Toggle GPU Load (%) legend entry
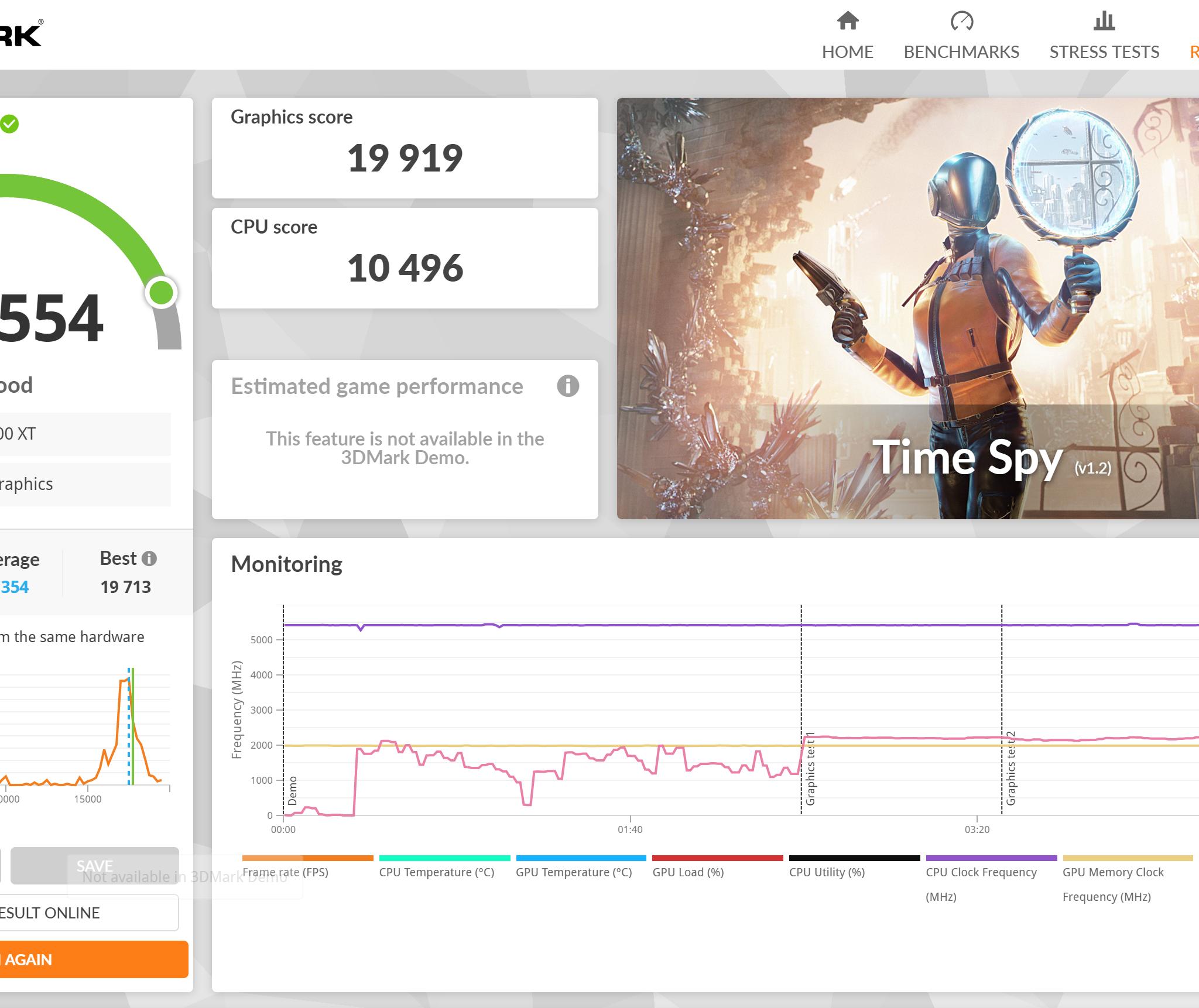Viewport: 1199px width, 1008px height. pos(688,872)
